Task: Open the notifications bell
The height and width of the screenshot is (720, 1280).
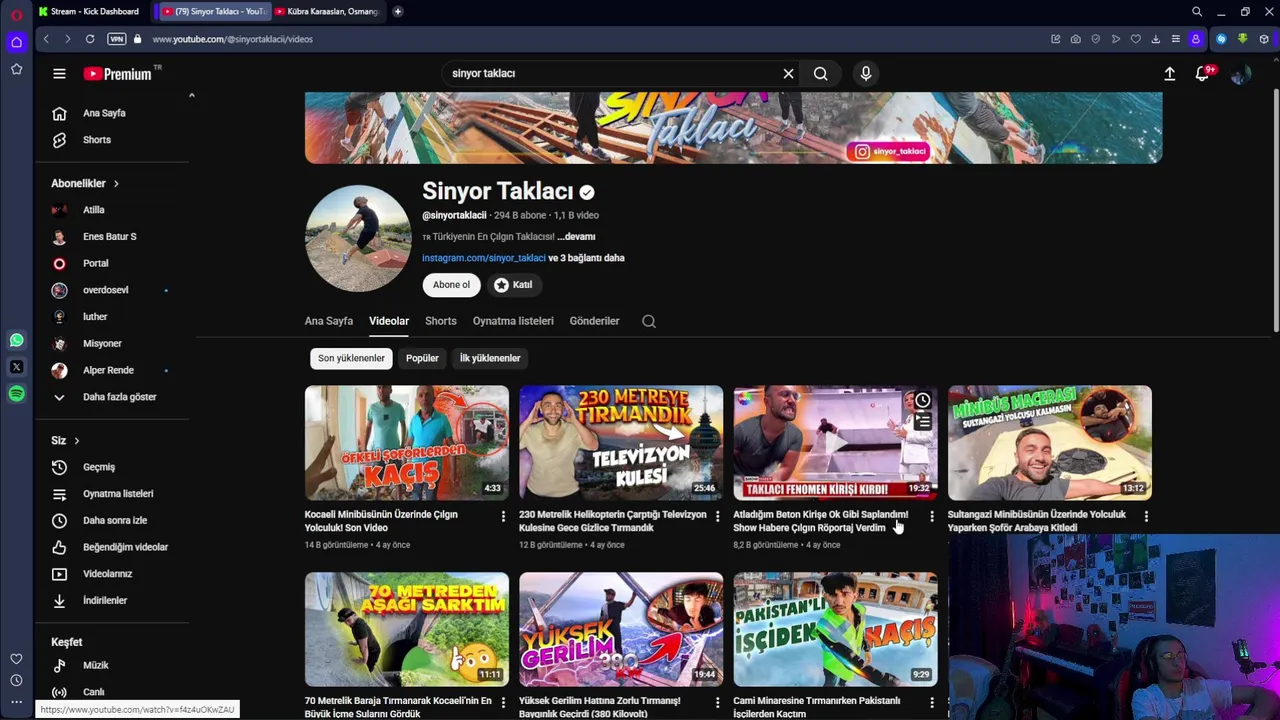Action: point(1203,73)
